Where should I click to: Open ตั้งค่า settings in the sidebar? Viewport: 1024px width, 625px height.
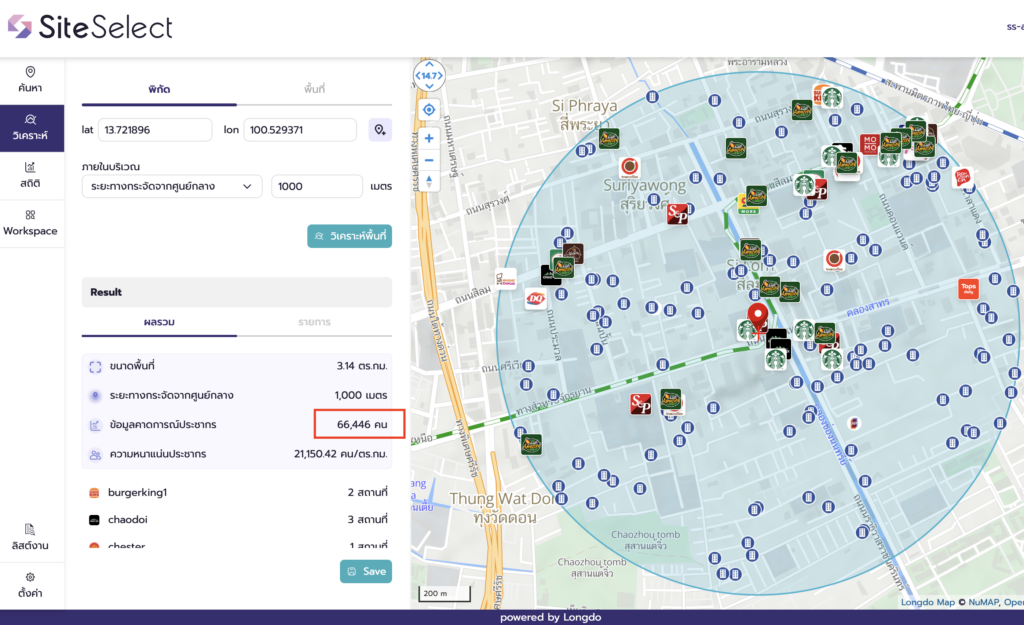click(x=30, y=585)
